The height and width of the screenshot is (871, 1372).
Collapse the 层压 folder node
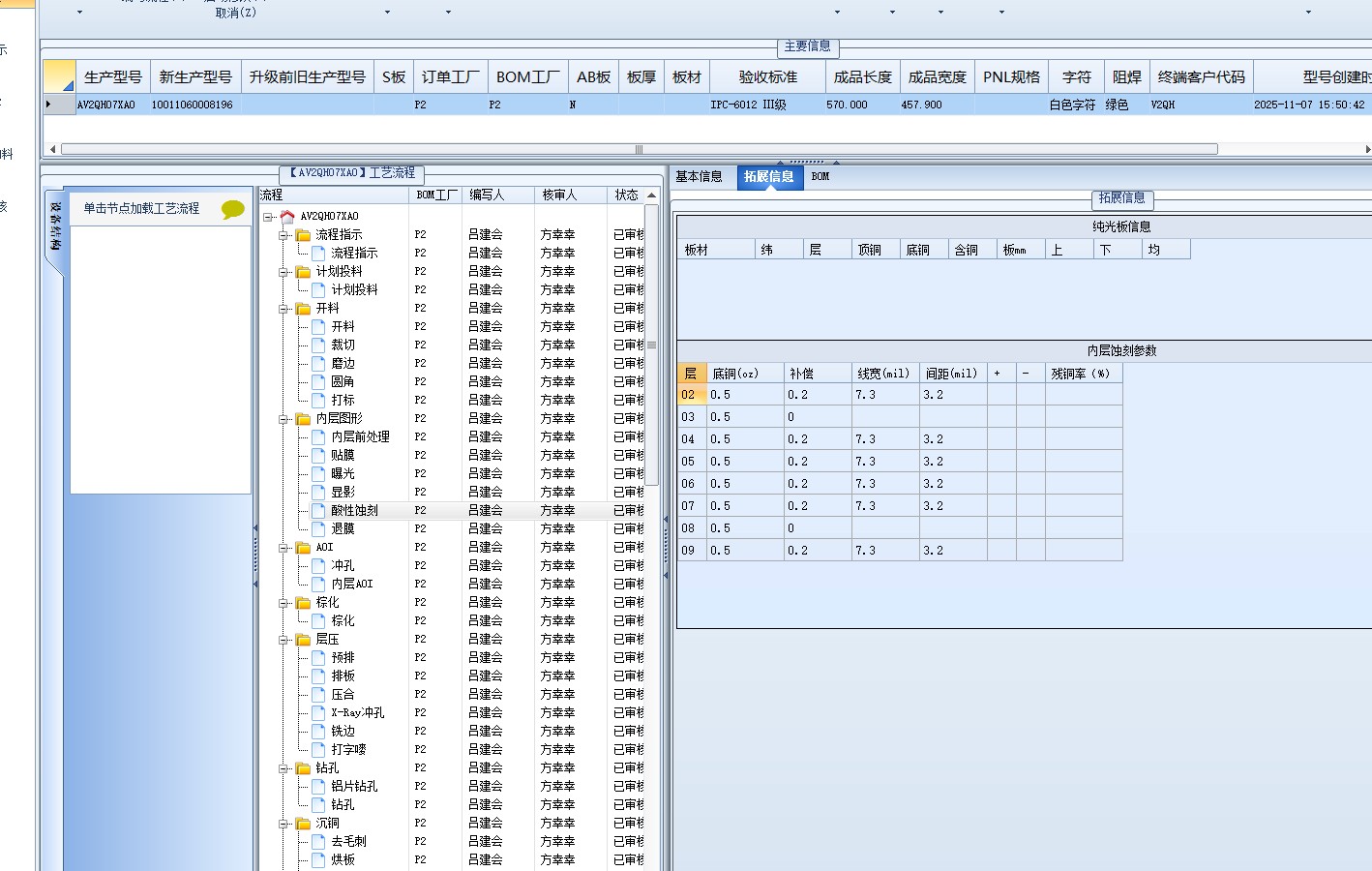pos(284,640)
